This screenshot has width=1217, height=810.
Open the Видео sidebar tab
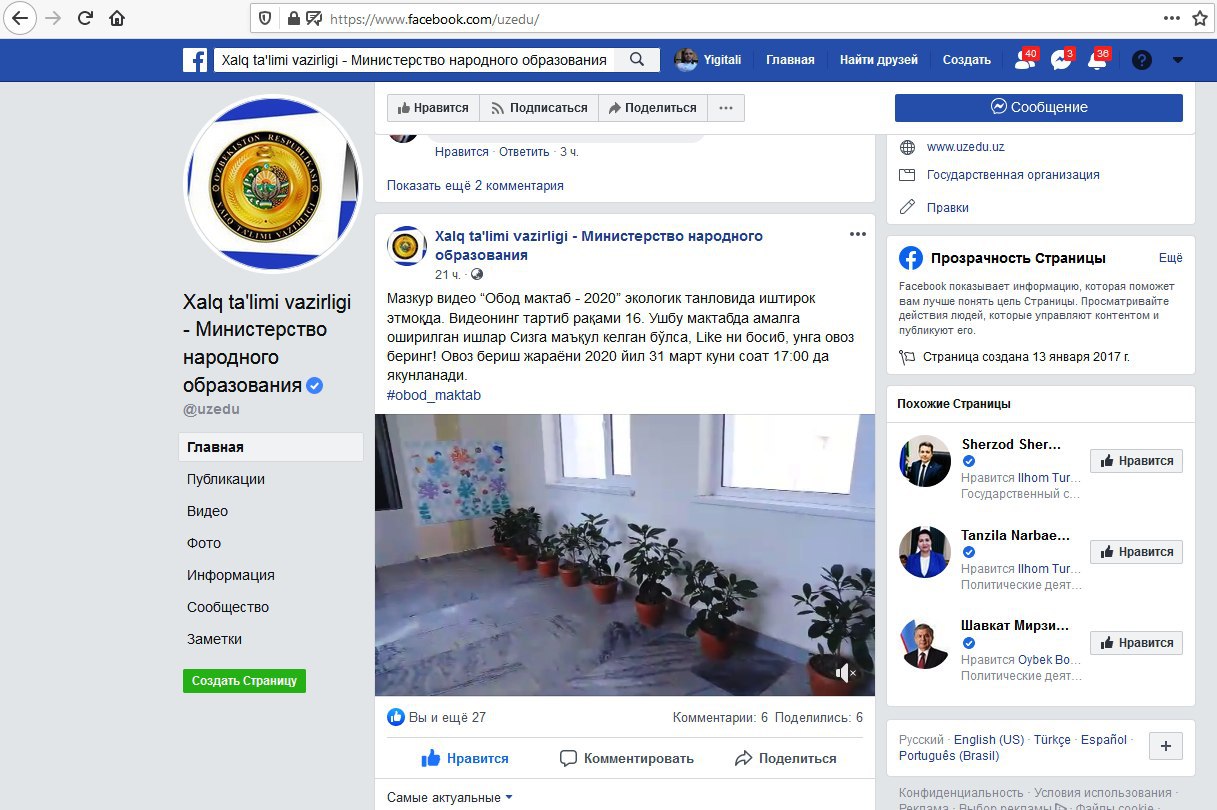(x=207, y=511)
